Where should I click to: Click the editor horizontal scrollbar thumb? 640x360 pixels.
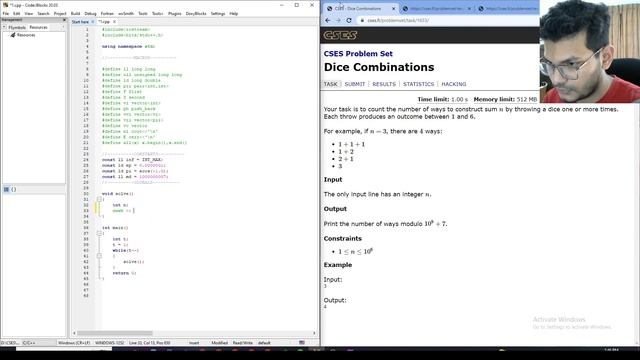point(115,333)
